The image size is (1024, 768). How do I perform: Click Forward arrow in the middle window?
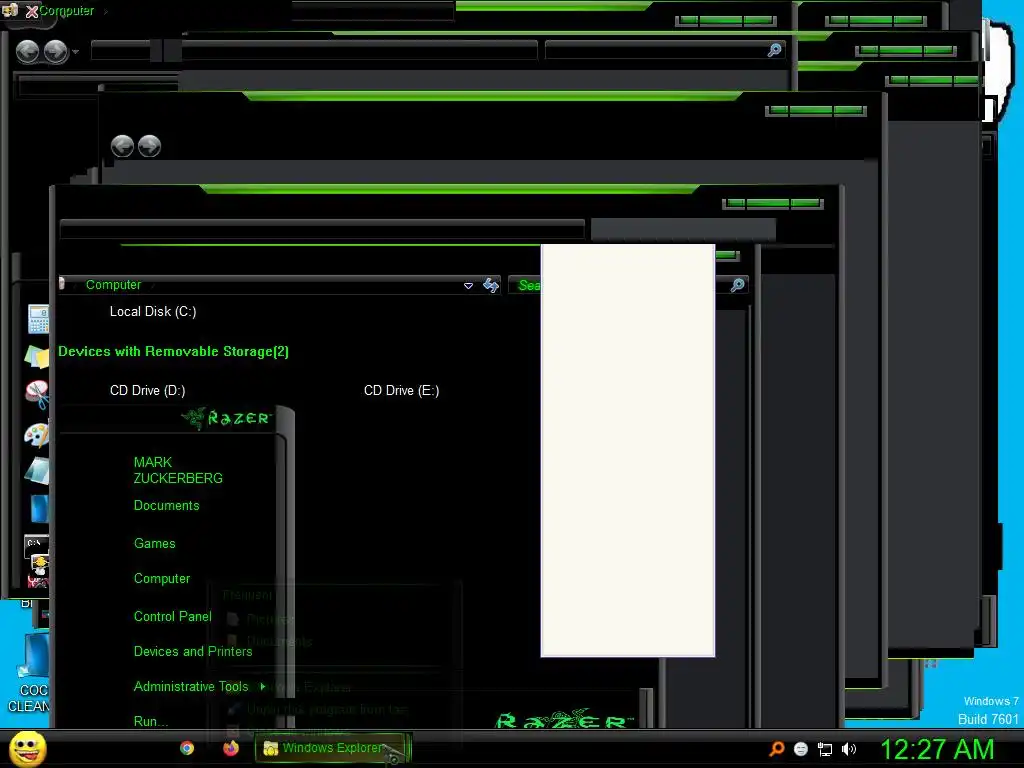tap(150, 146)
